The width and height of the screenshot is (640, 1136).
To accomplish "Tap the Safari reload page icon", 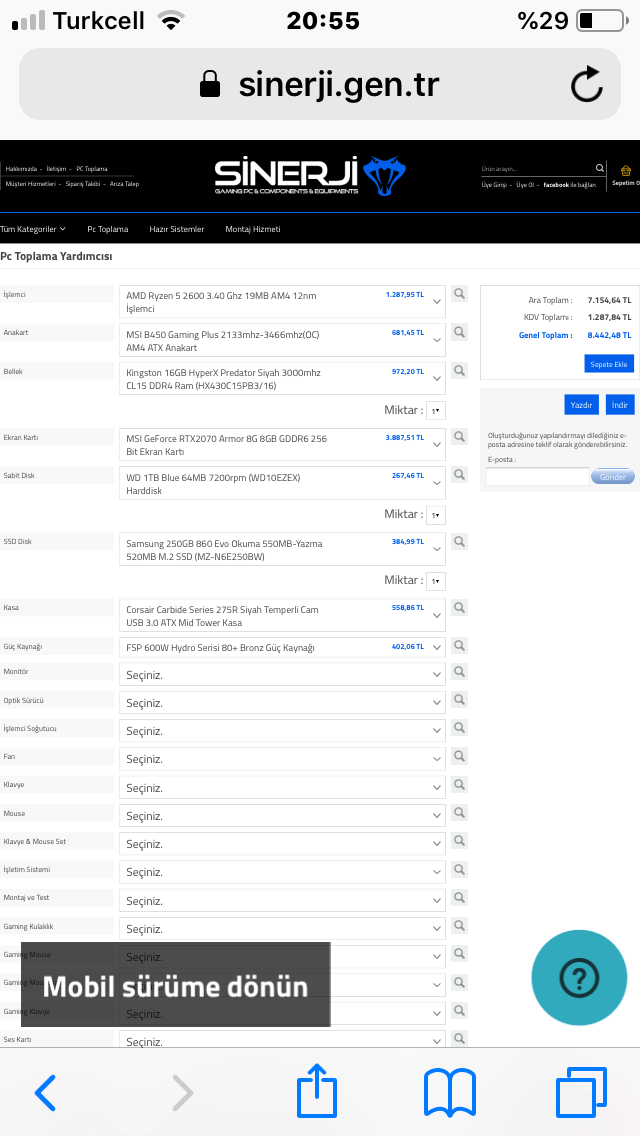I will [586, 85].
